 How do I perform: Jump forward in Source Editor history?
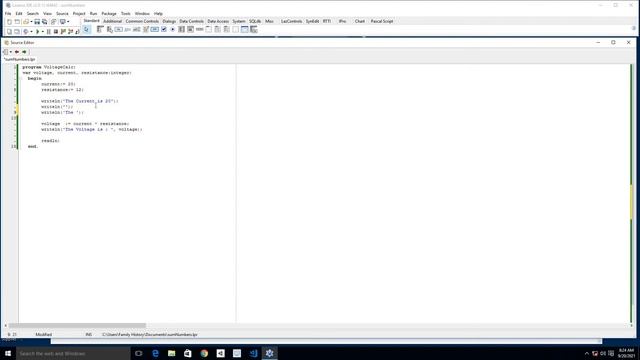pyautogui.click(x=24, y=52)
